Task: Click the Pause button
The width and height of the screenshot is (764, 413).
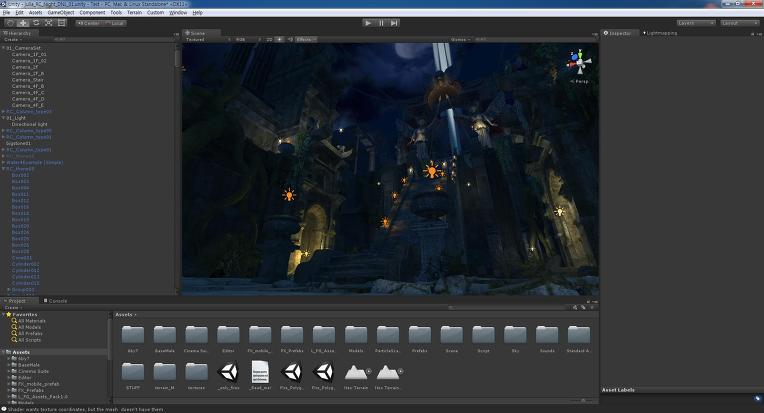Action: click(382, 23)
